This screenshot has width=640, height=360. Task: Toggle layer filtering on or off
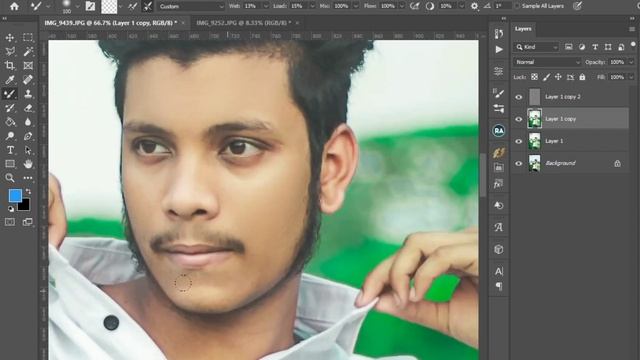(x=633, y=44)
